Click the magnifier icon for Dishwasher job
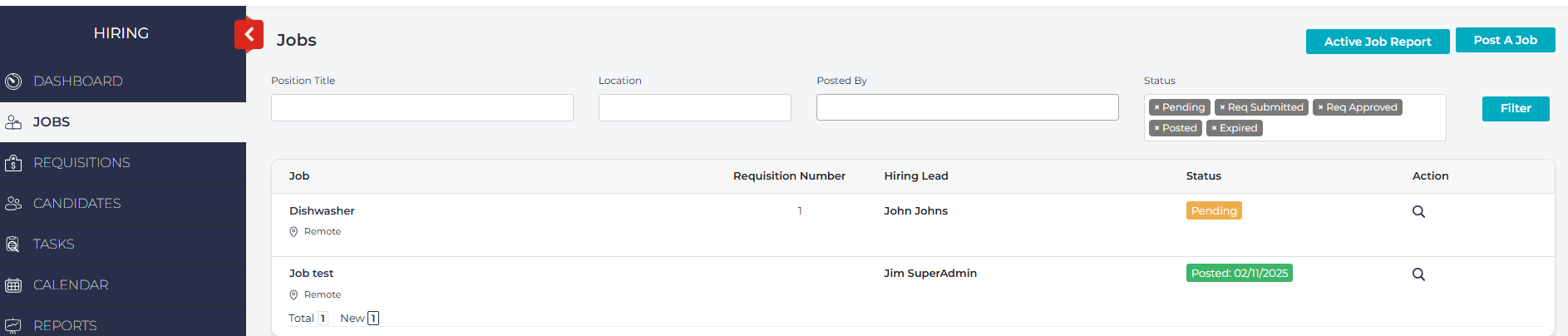This screenshot has width=1568, height=336. tap(1418, 211)
